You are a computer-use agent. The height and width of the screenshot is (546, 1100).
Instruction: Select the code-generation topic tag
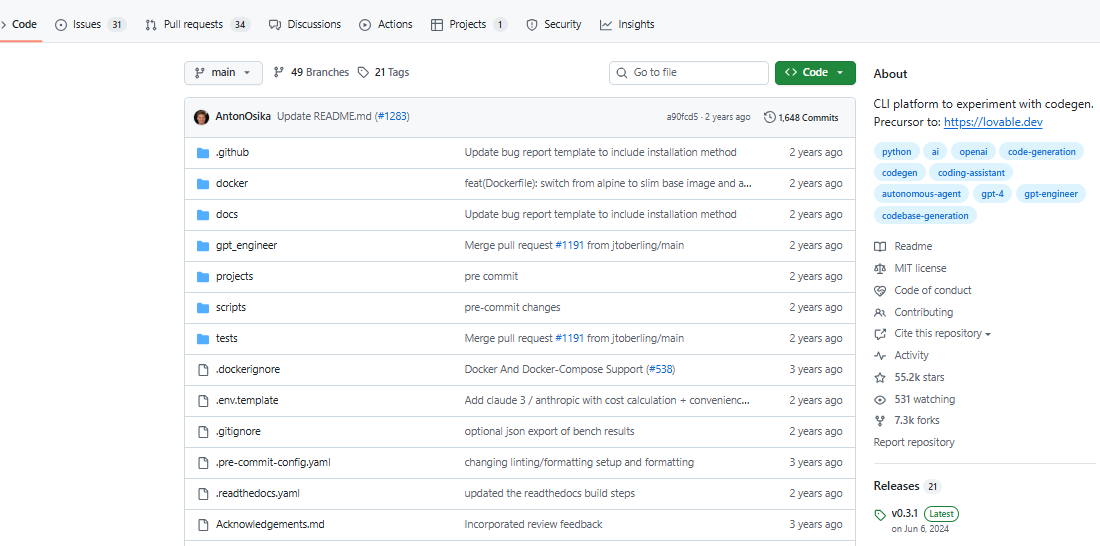(1041, 152)
